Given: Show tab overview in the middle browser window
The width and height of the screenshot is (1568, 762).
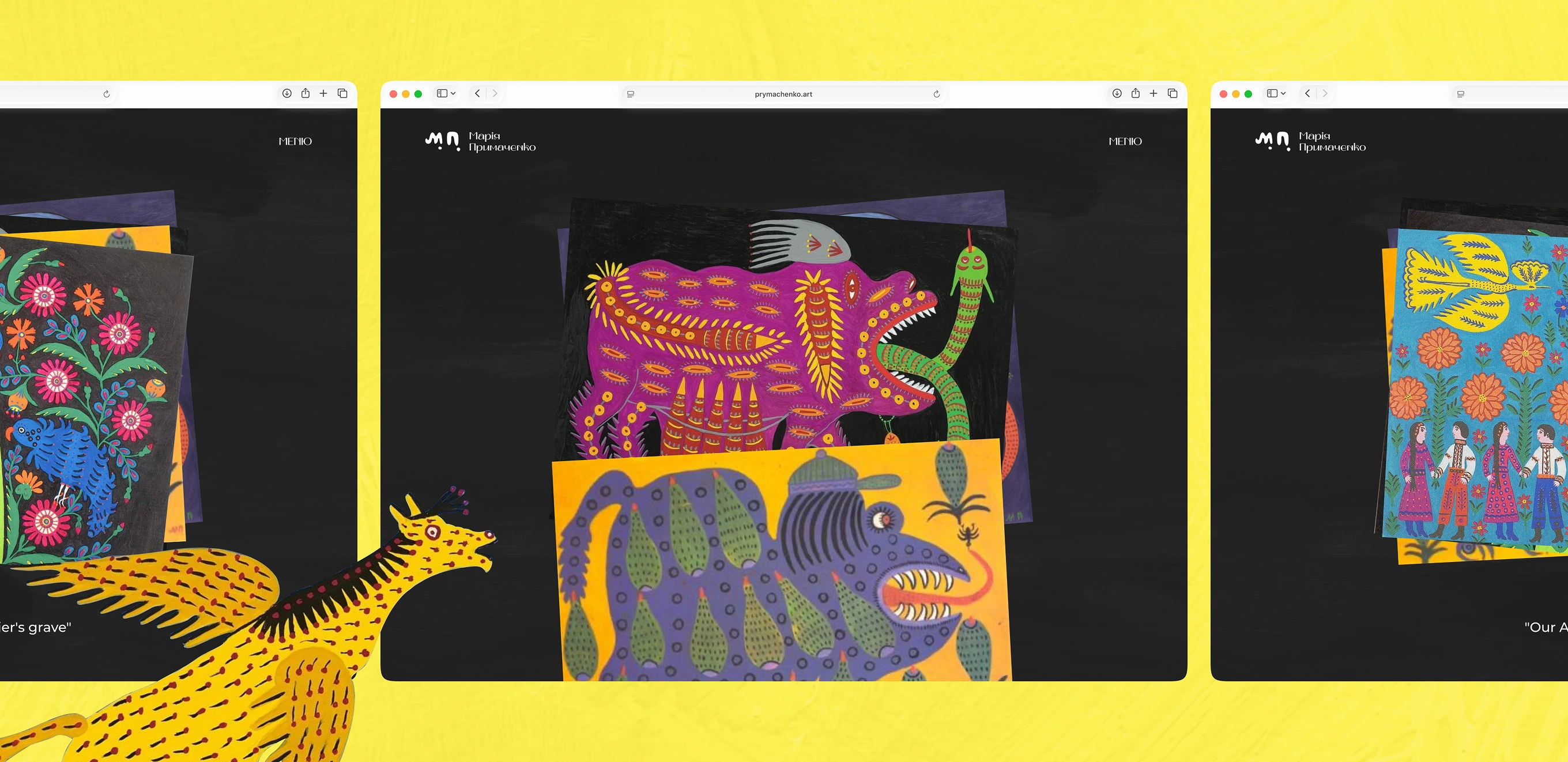Looking at the screenshot, I should 1173,93.
